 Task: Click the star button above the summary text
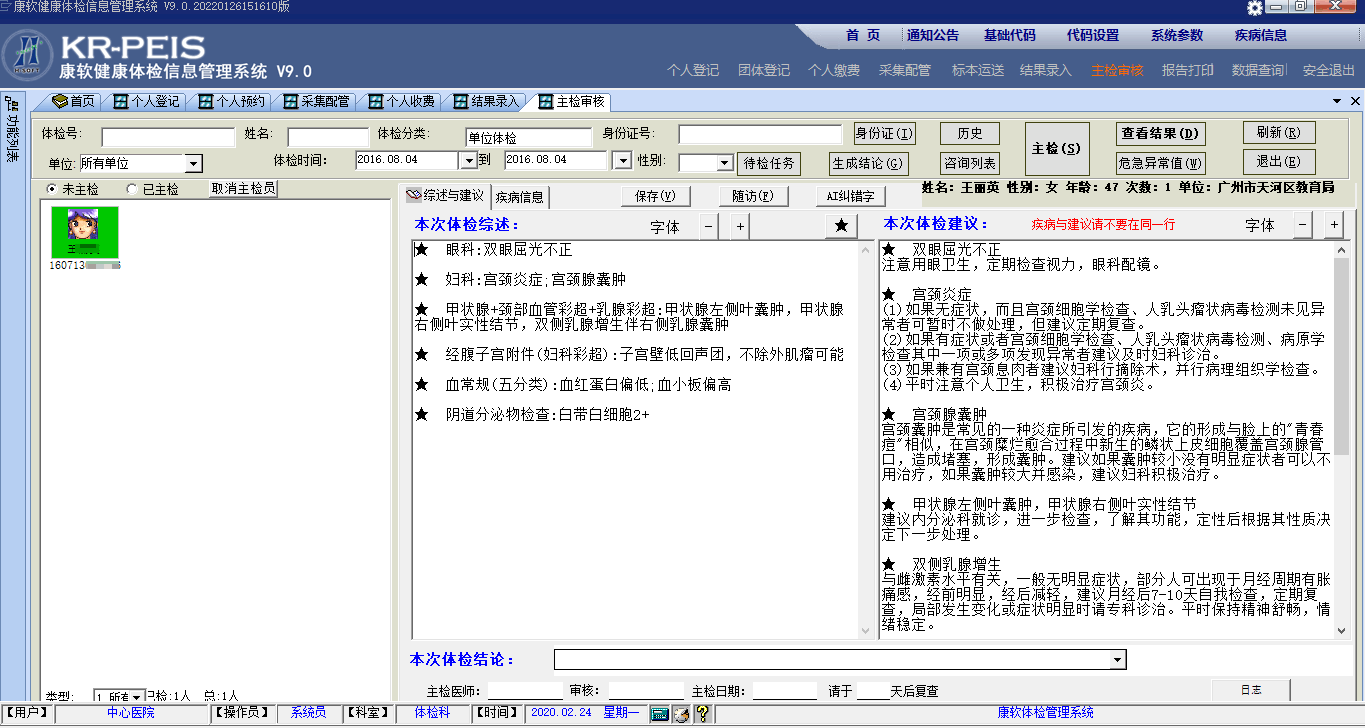841,227
